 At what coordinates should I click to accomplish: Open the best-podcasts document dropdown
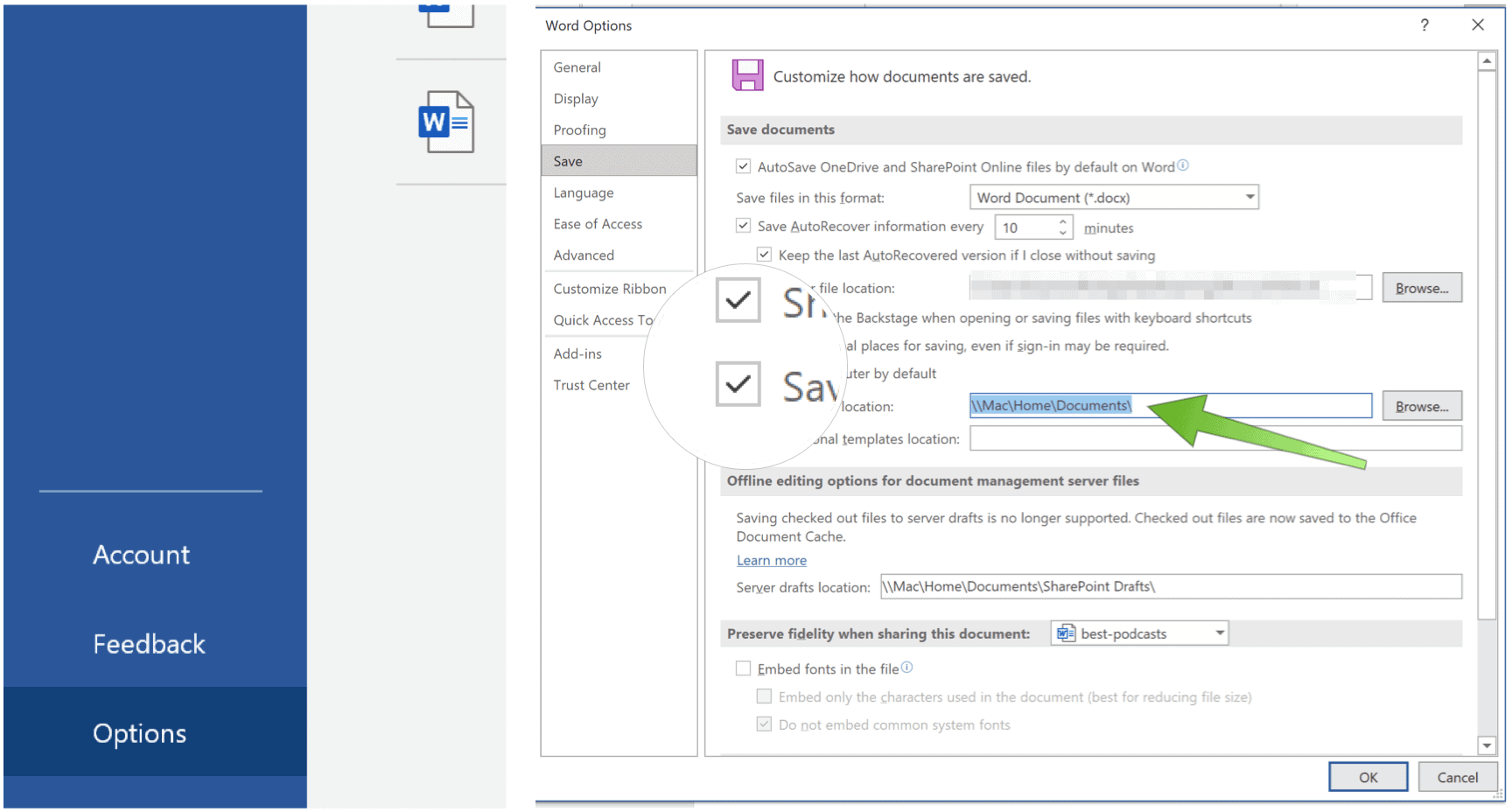coord(1139,633)
